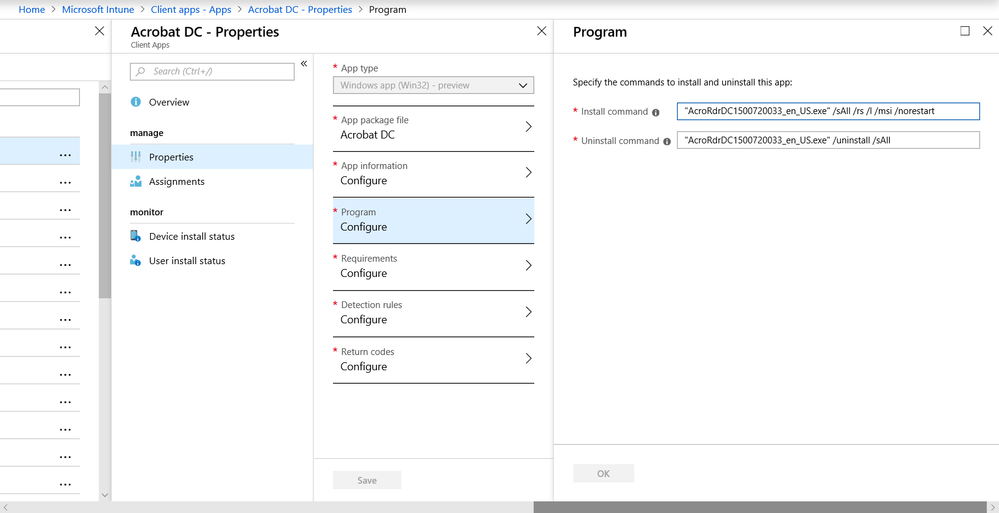Click the Properties sliders icon
This screenshot has height=513, width=999.
[135, 157]
